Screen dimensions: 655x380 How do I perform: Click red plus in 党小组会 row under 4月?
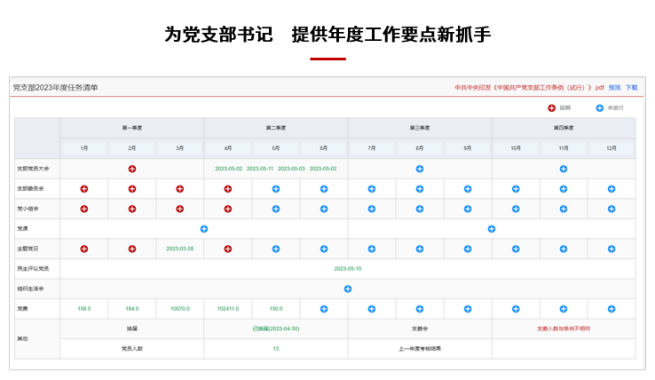click(x=228, y=209)
